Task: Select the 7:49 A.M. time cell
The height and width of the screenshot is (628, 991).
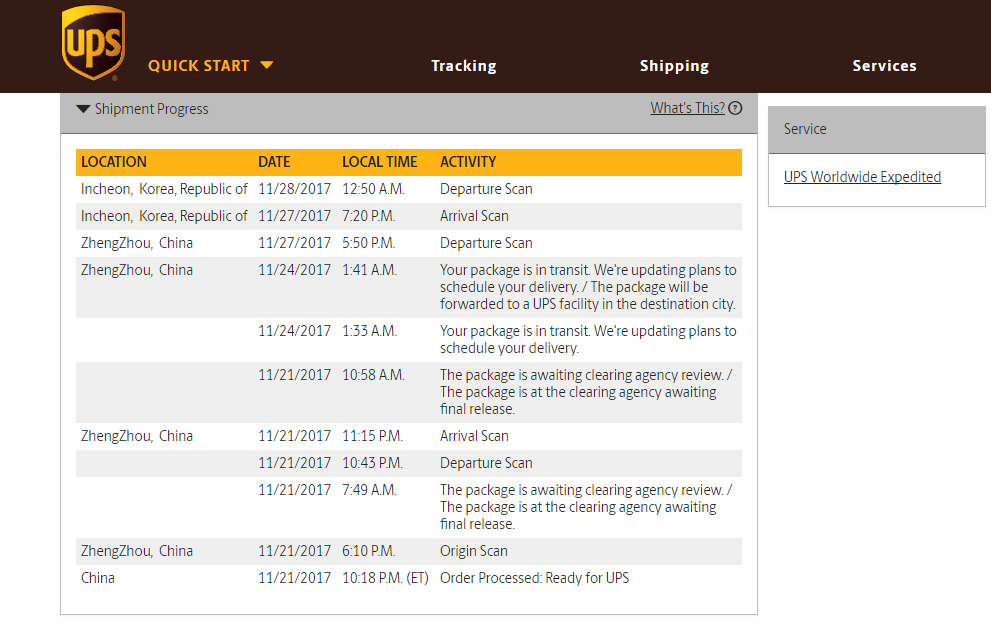Action: tap(369, 490)
